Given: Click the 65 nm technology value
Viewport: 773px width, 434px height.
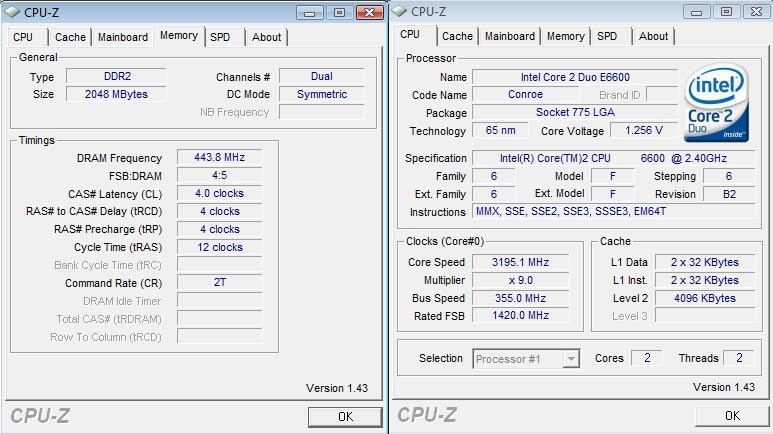Looking at the screenshot, I should pos(500,130).
